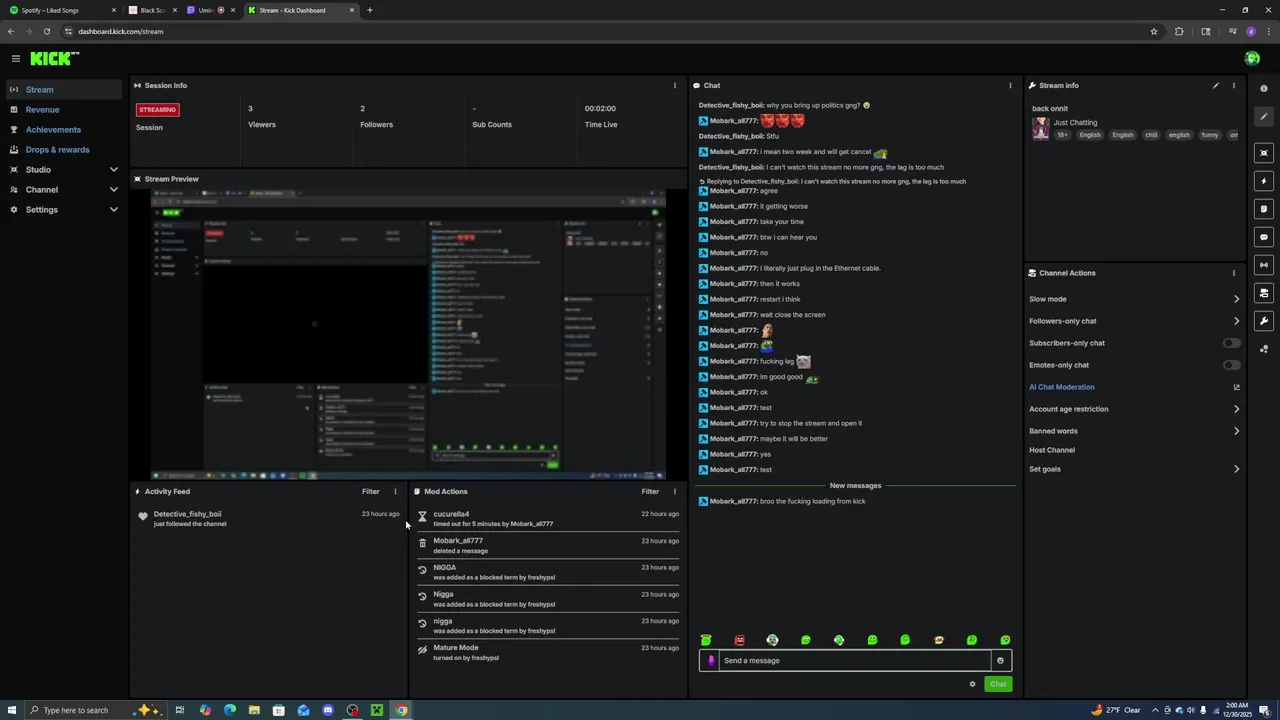The image size is (1280, 720).
Task: Reload the page
Action: (x=46, y=31)
